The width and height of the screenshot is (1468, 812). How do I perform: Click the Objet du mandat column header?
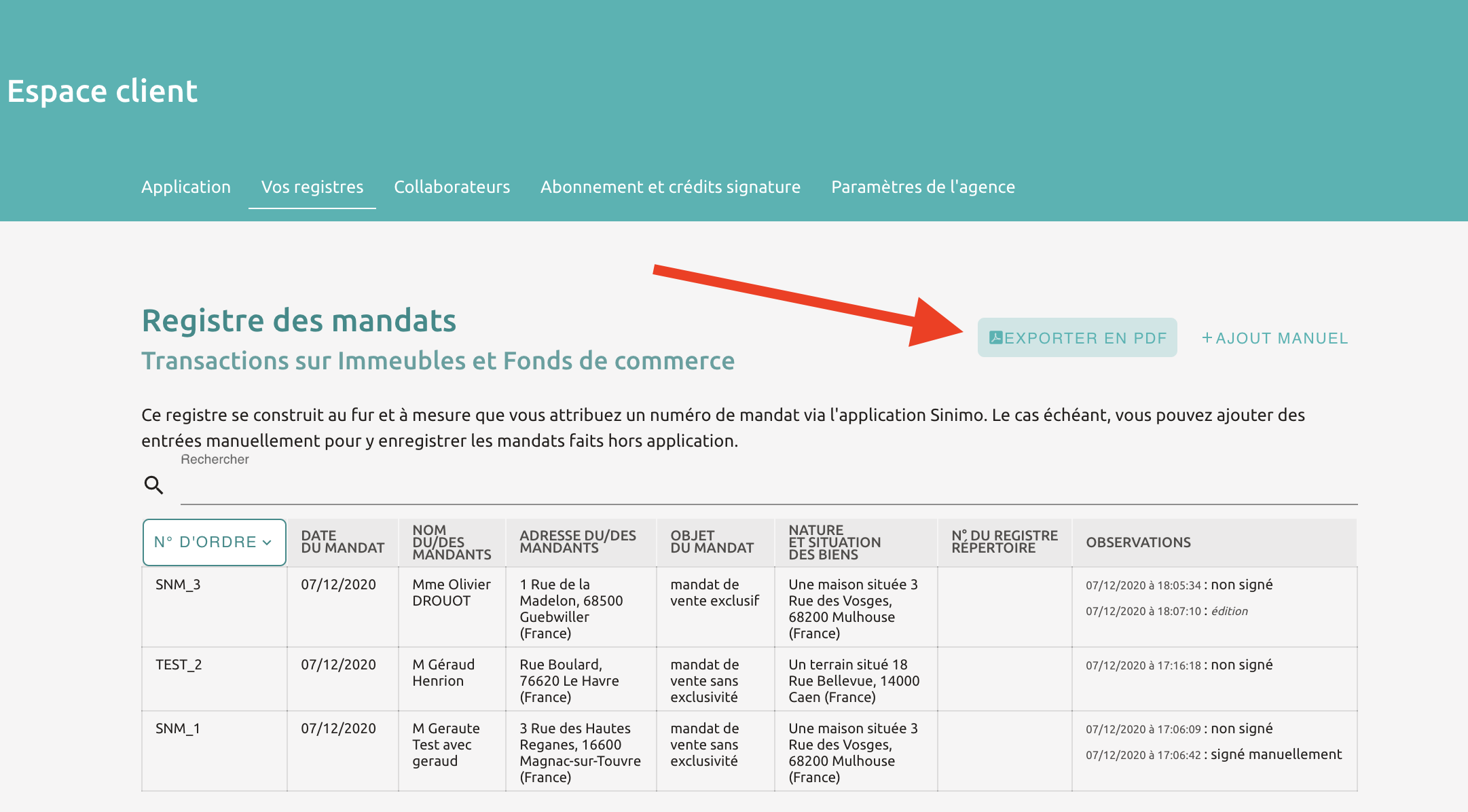coord(712,542)
